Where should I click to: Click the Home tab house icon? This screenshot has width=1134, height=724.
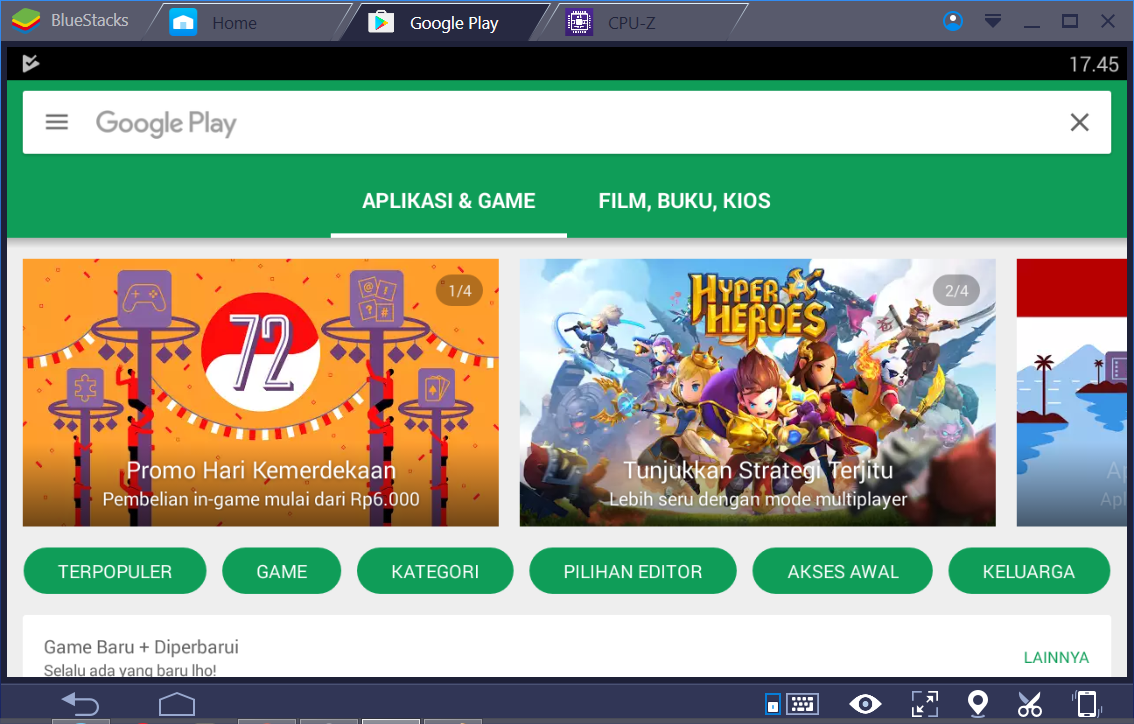(x=183, y=22)
